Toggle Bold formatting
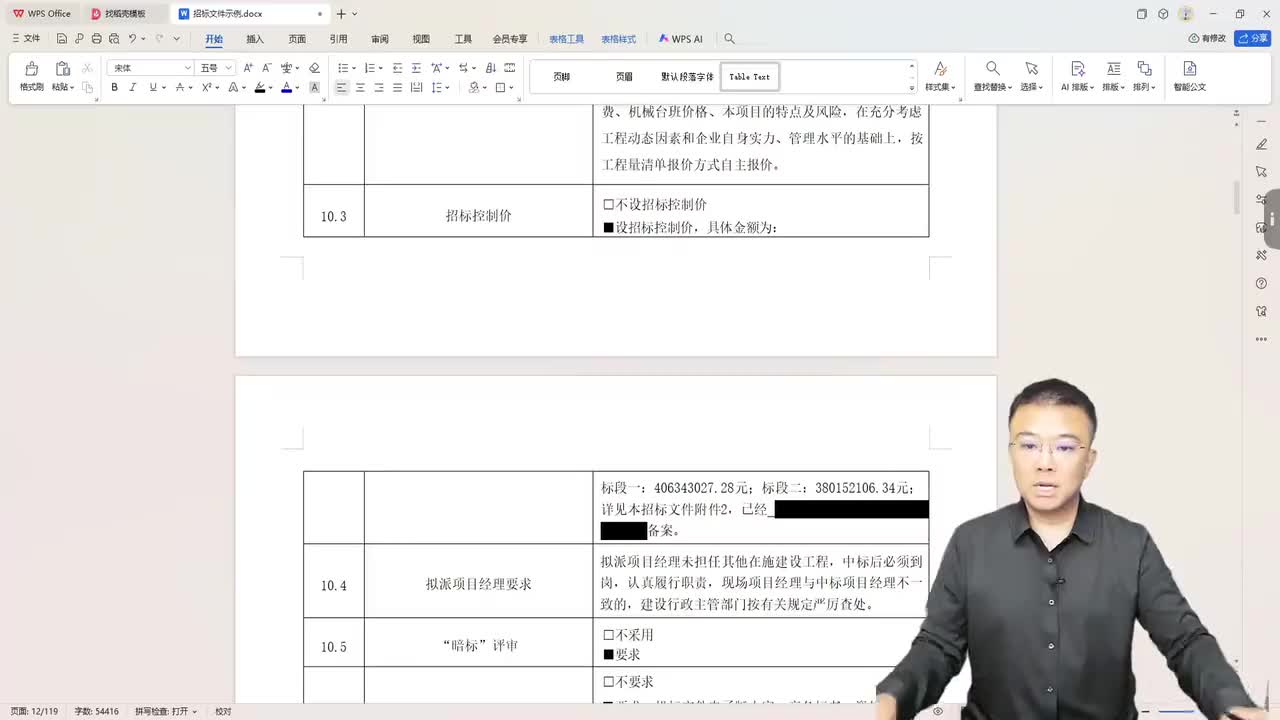Viewport: 1280px width, 720px height. (x=114, y=88)
